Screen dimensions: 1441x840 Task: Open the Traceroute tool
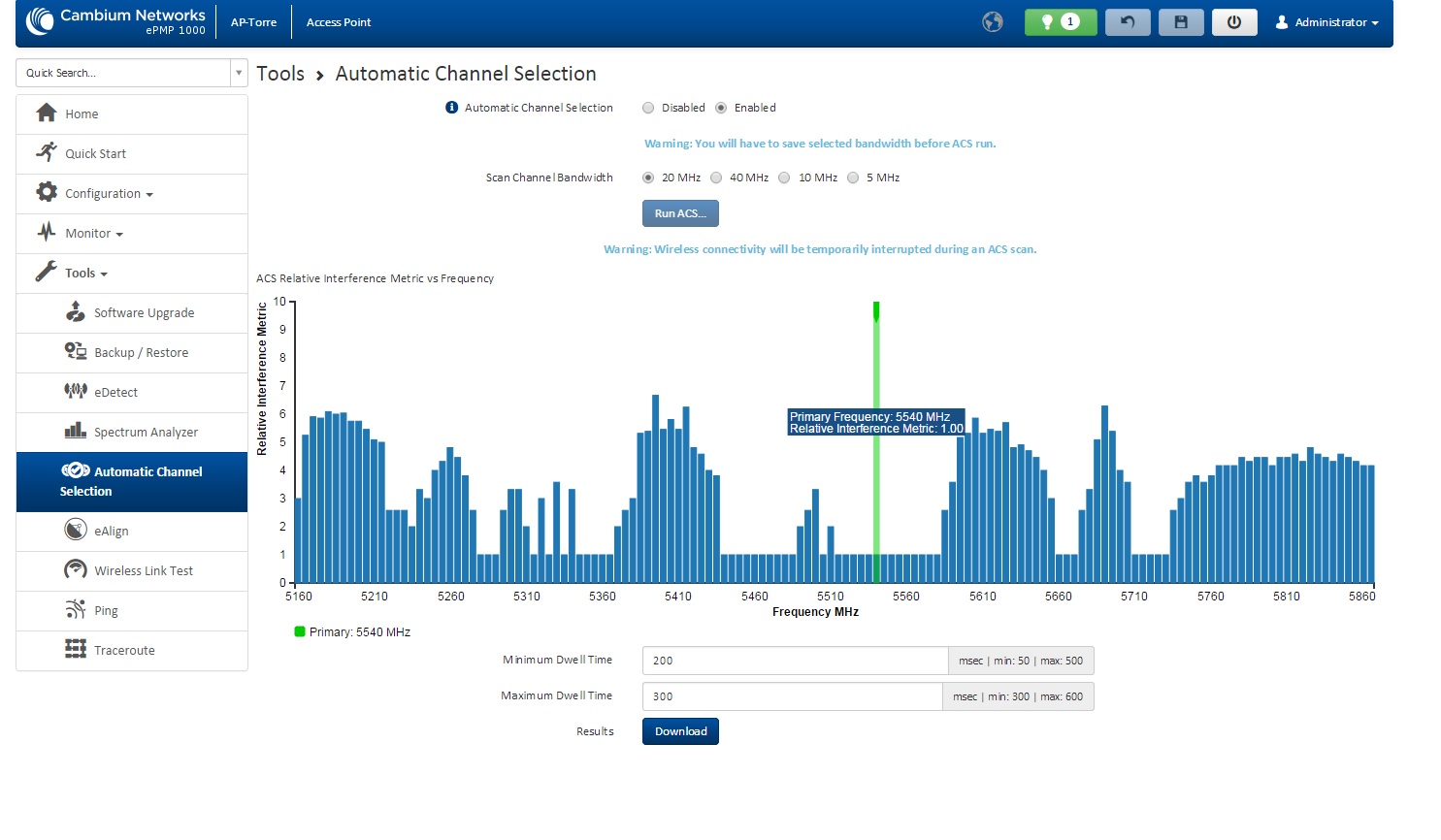132,651
